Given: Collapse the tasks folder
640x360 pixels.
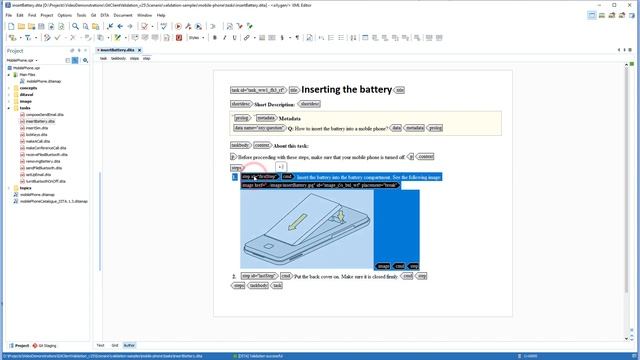Looking at the screenshot, I should tap(9, 108).
